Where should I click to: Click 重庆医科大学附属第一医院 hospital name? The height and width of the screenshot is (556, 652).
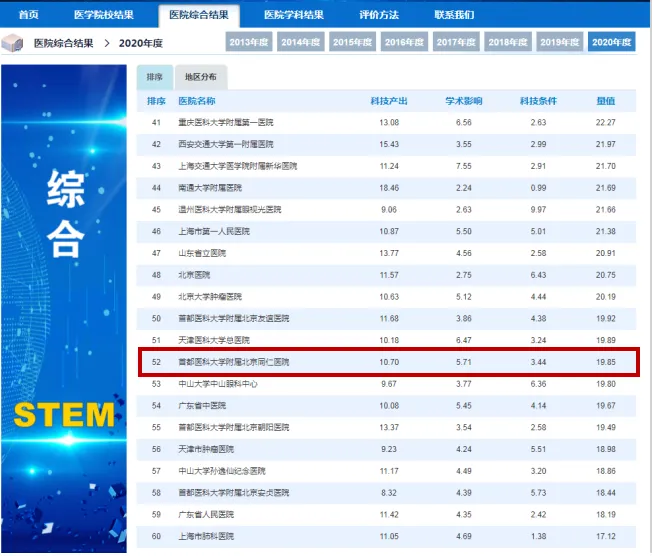[226, 122]
